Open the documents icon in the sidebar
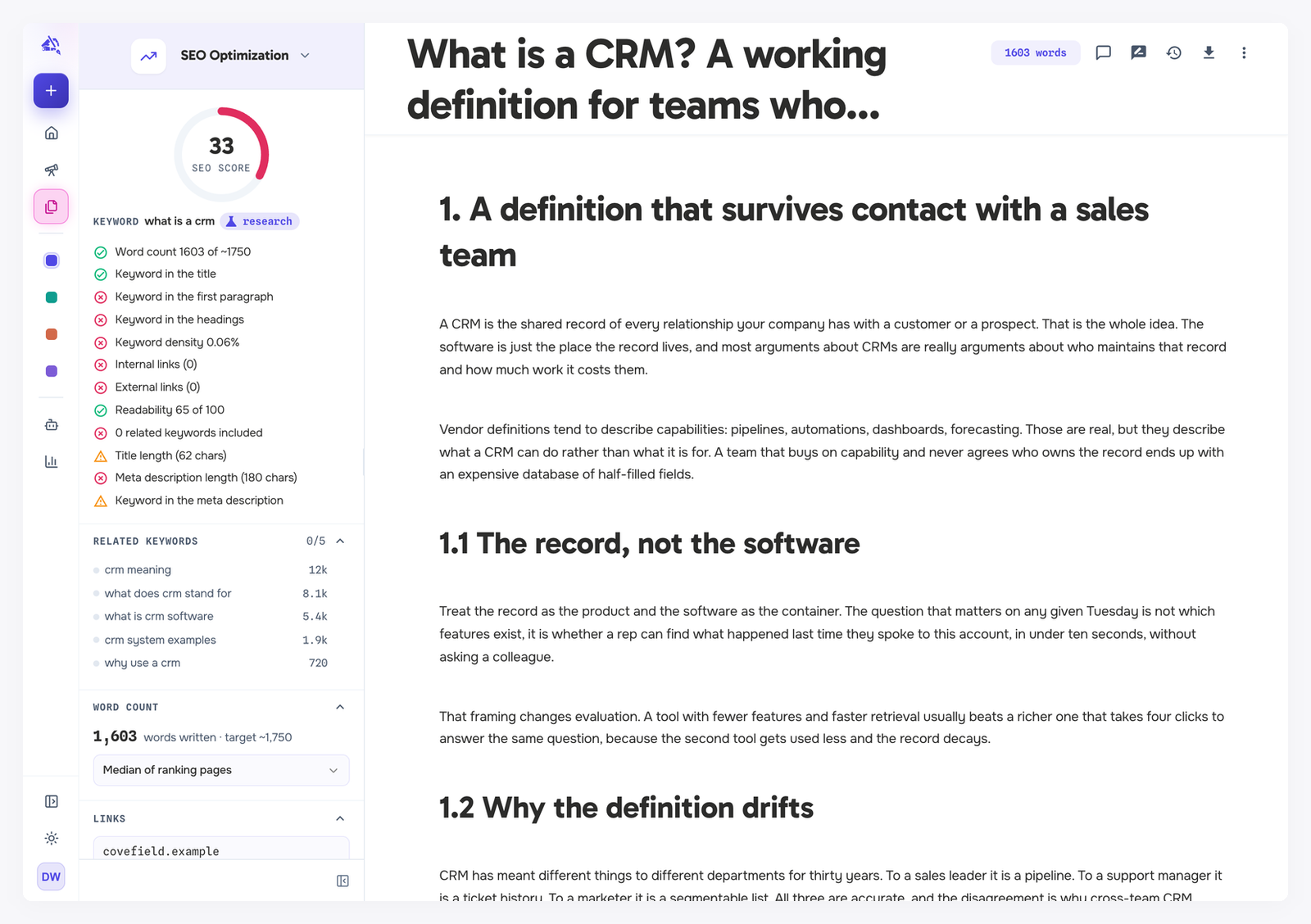Viewport: 1311px width, 924px height. [x=51, y=206]
